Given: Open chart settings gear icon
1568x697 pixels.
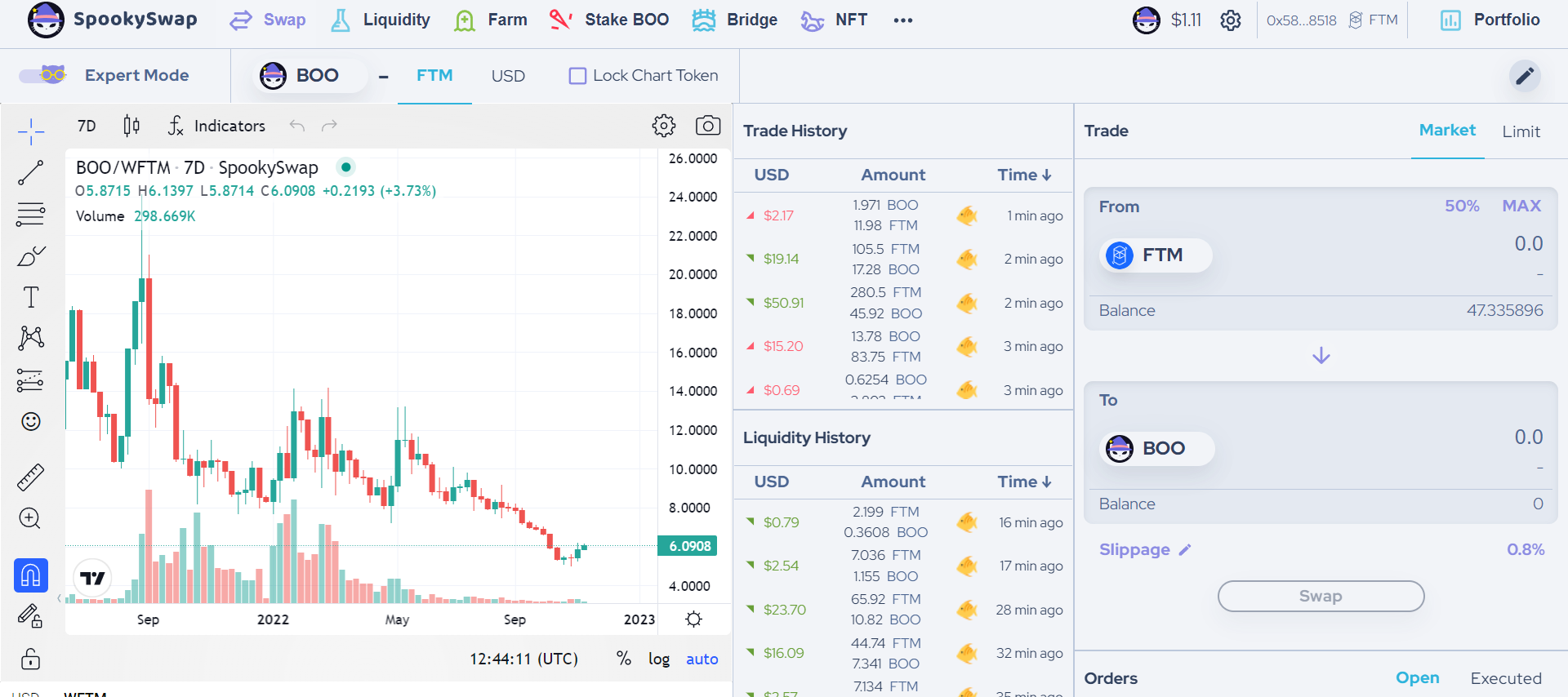Looking at the screenshot, I should pos(664,126).
